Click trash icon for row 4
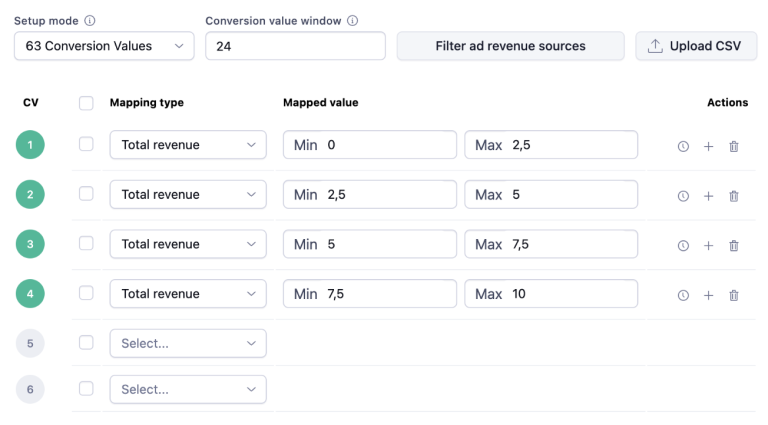 coord(734,295)
